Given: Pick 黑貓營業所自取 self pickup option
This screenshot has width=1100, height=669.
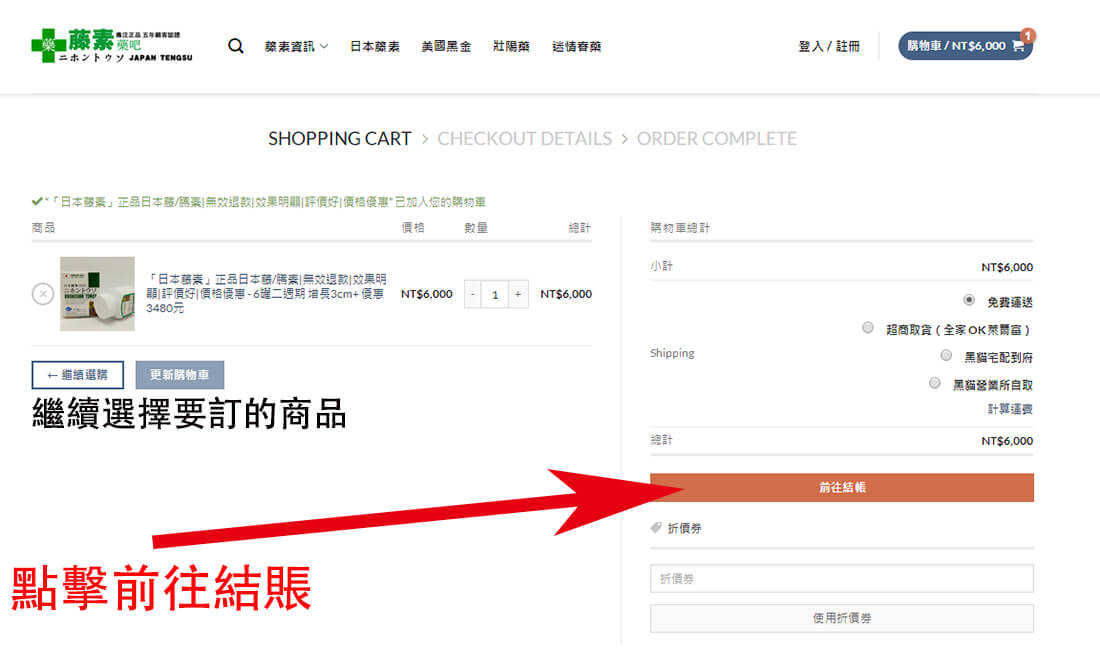Looking at the screenshot, I should [x=934, y=383].
